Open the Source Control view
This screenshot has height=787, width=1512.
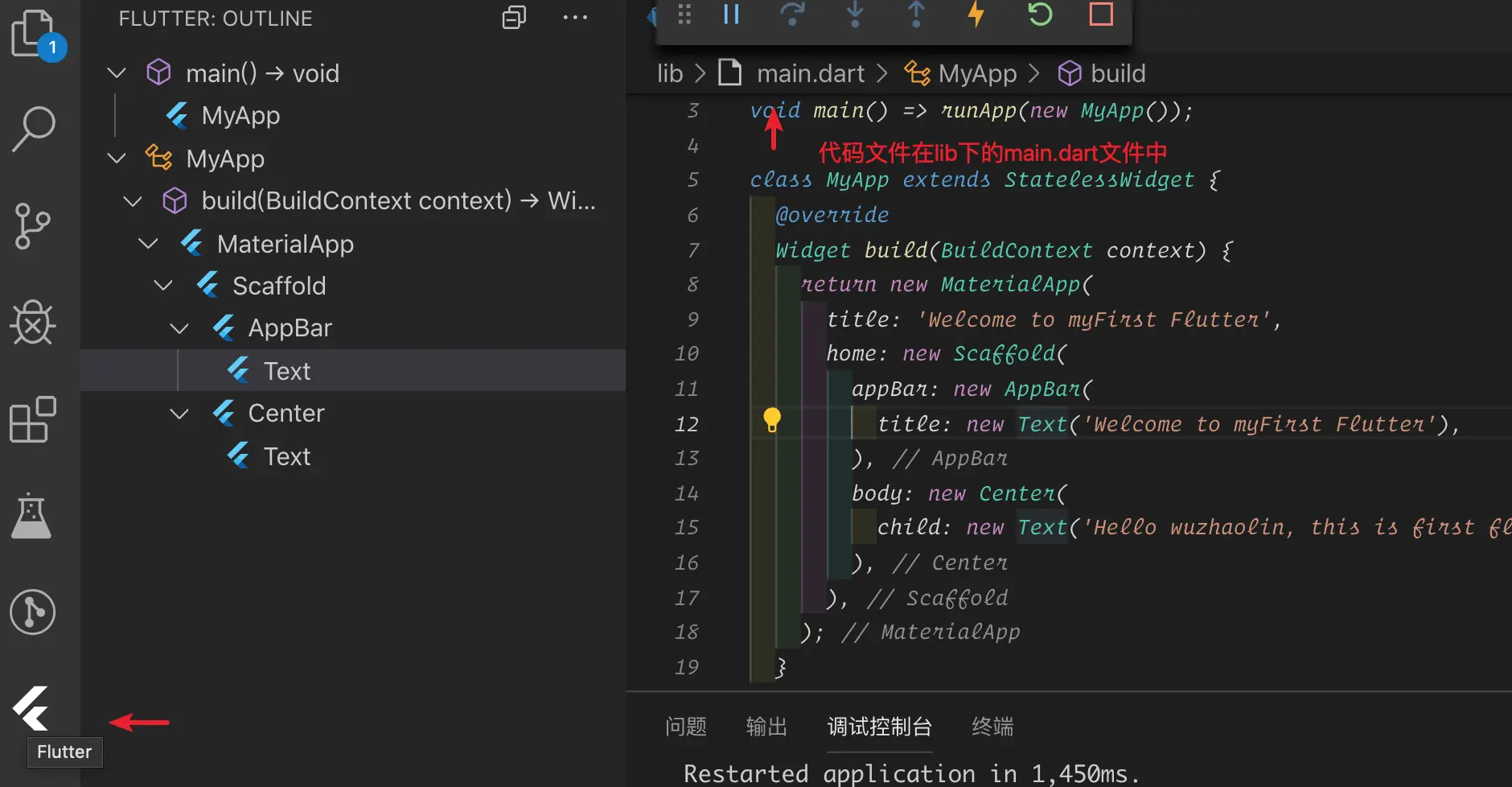[32, 226]
